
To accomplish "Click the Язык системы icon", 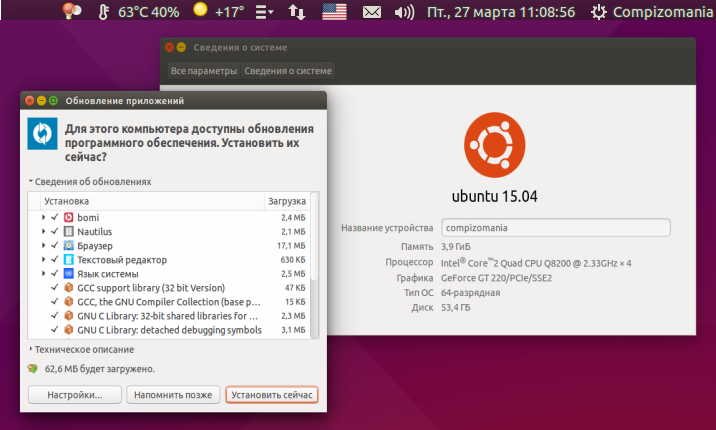I will pyautogui.click(x=68, y=274).
